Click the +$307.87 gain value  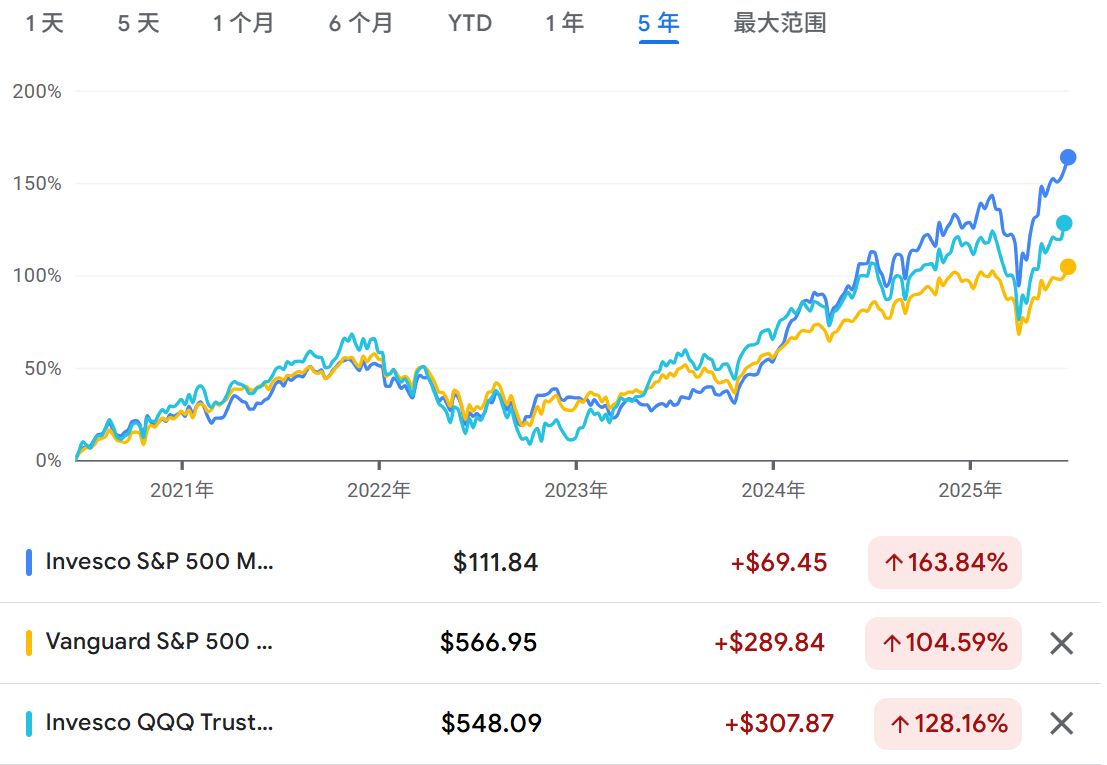[779, 723]
